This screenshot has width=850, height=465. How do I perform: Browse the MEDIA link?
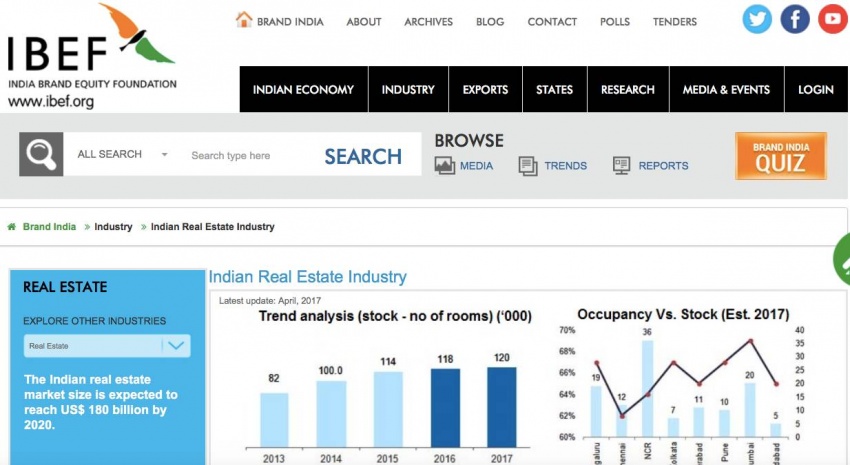point(476,166)
